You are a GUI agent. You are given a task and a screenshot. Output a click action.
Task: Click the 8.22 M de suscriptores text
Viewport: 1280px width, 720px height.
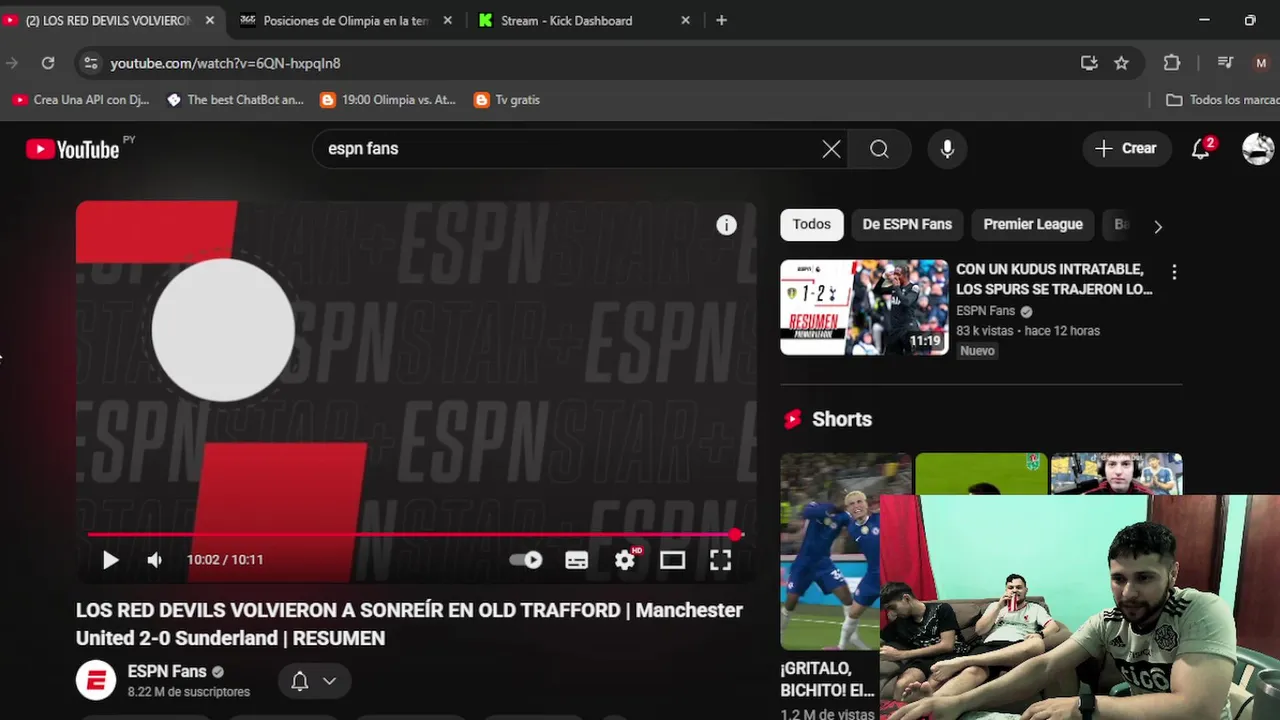[189, 692]
